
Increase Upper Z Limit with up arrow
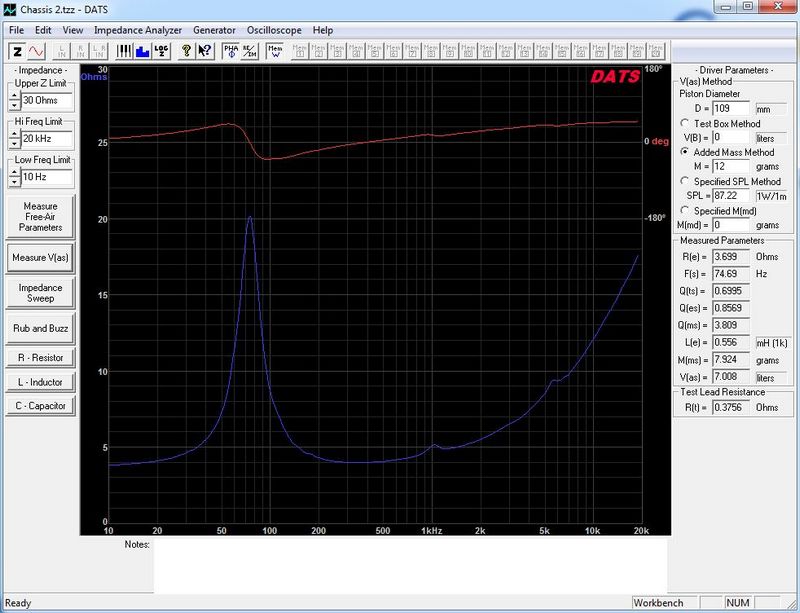14,96
